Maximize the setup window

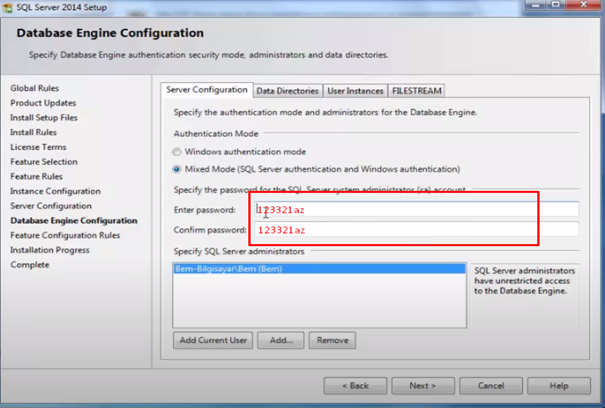(556, 5)
